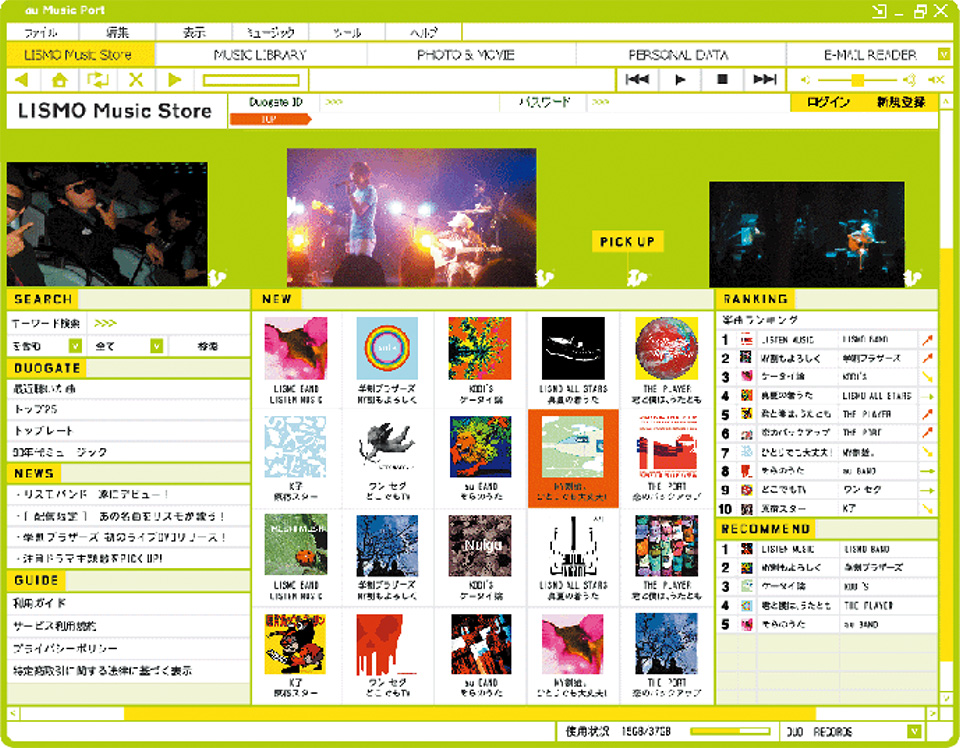This screenshot has width=960, height=748.
Task: Click the ログイン button
Action: point(828,102)
